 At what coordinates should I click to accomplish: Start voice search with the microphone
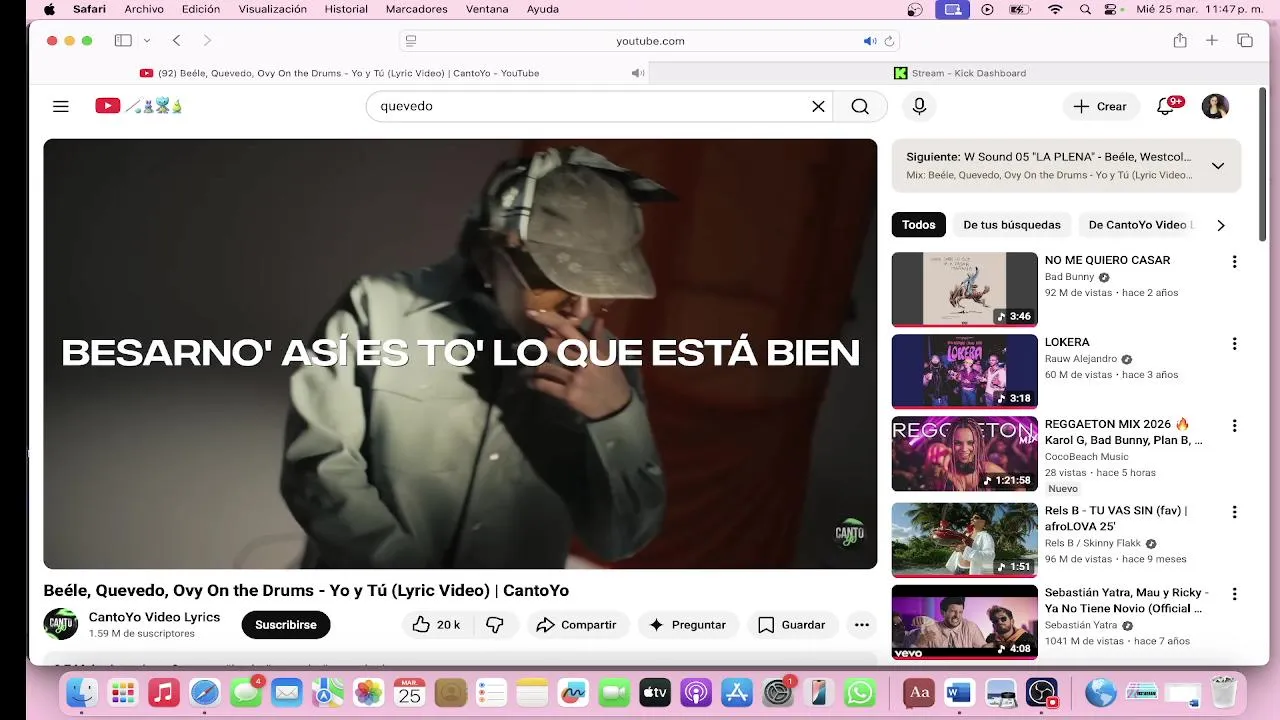click(919, 106)
